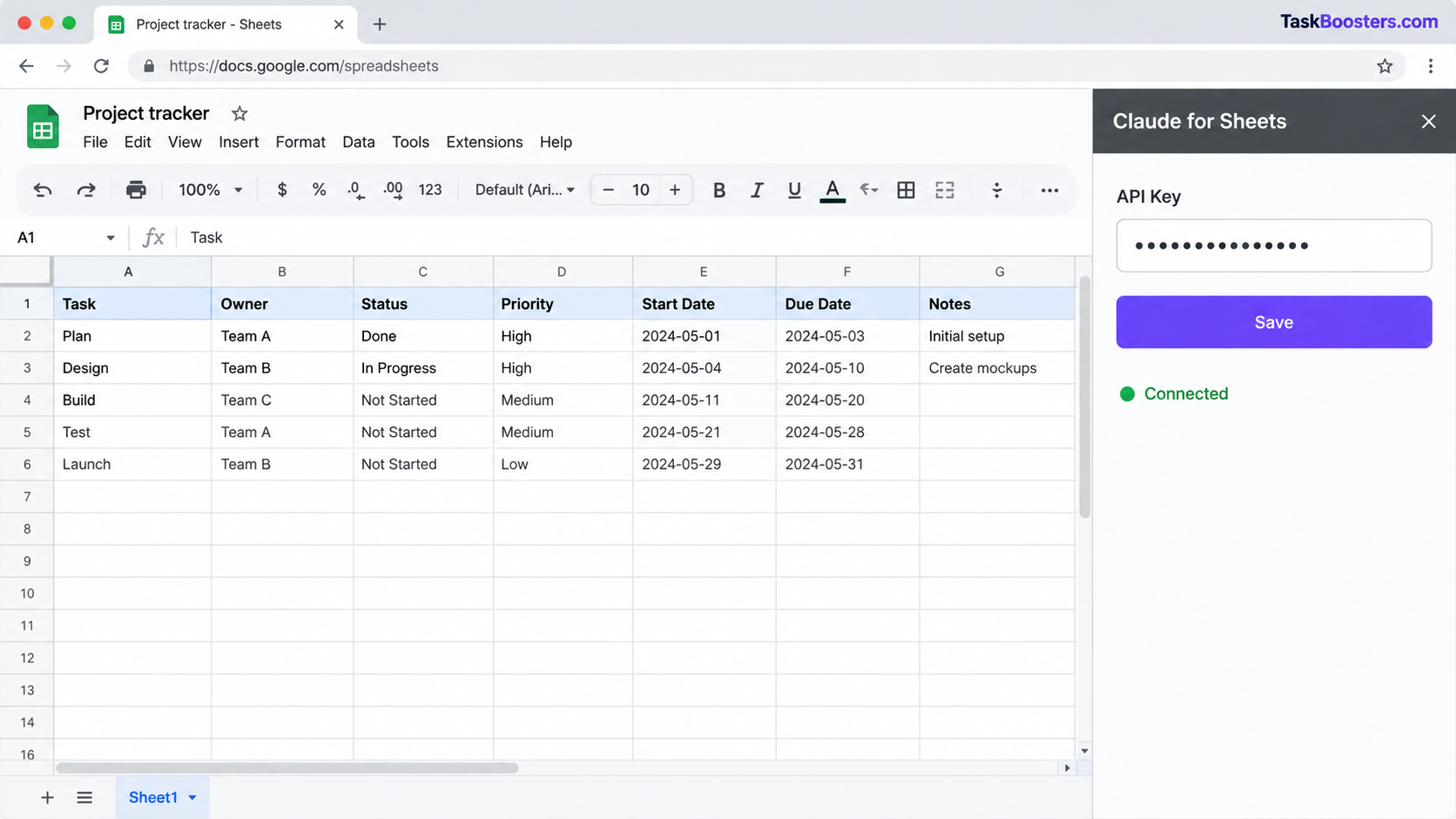
Task: Add a new sheet with plus icon
Action: [x=47, y=797]
